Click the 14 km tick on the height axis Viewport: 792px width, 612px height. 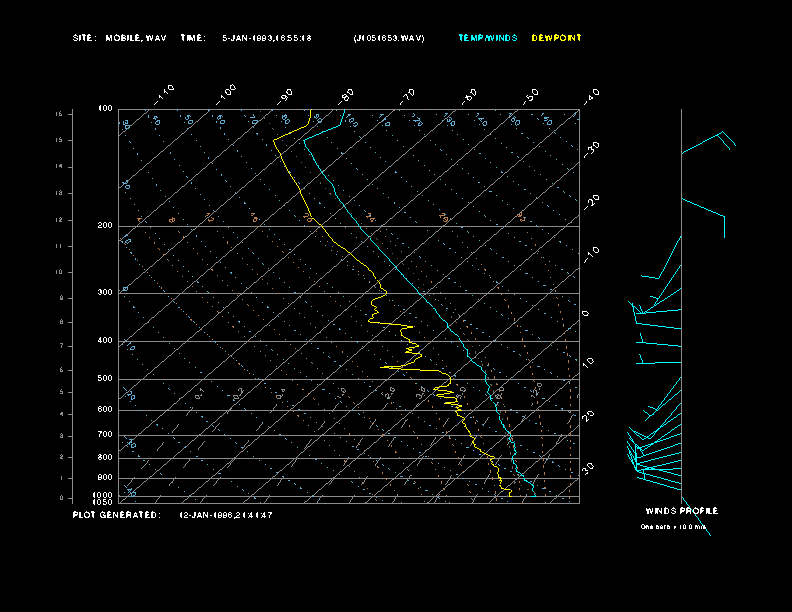pyautogui.click(x=59, y=167)
